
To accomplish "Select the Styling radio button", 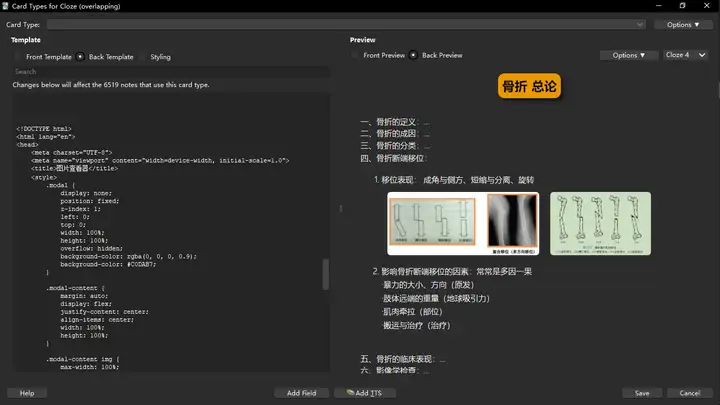I will (x=143, y=57).
